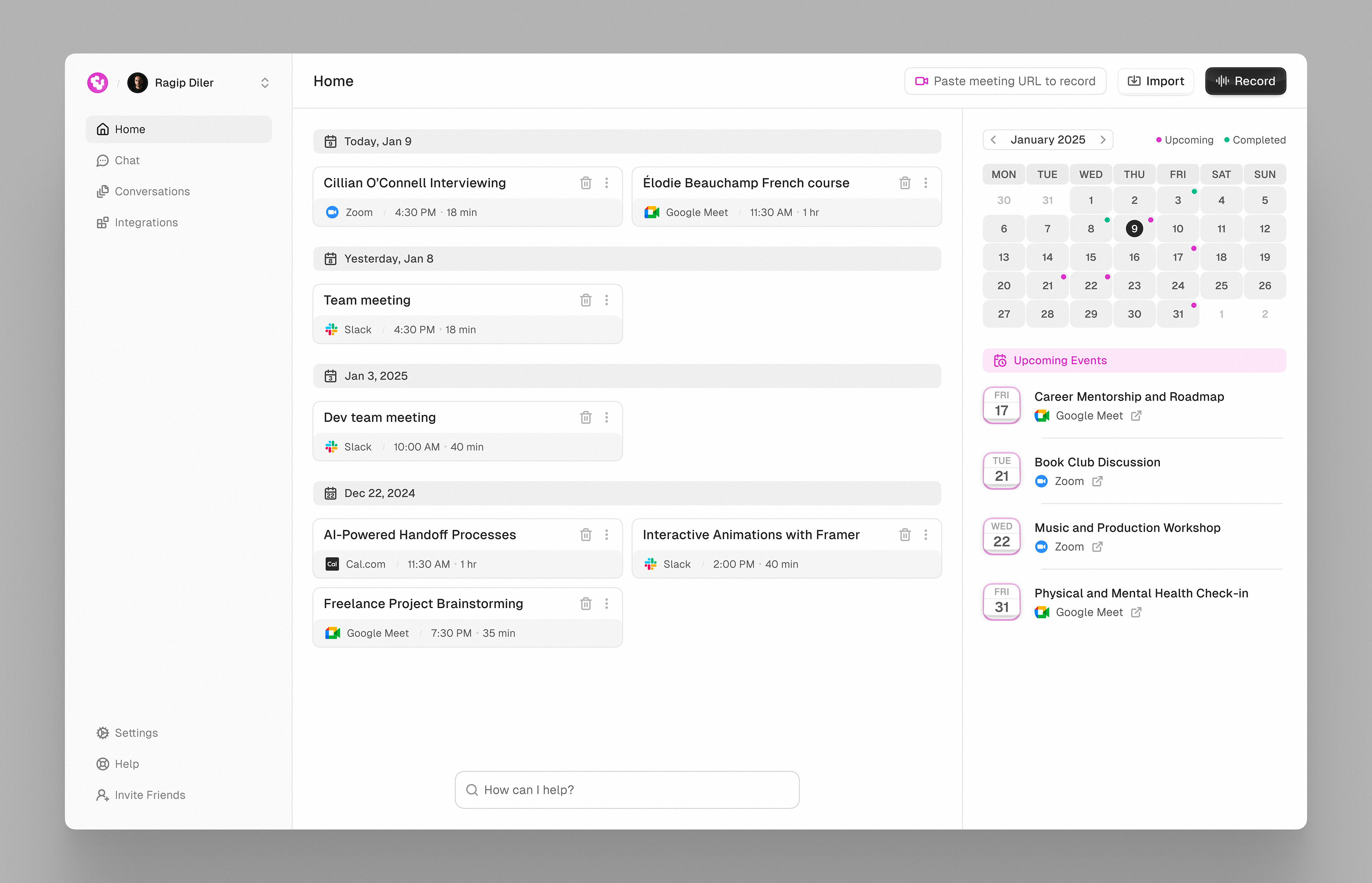The width and height of the screenshot is (1372, 883).
Task: Expand the account switcher for Ragip Diler
Action: pyautogui.click(x=265, y=83)
